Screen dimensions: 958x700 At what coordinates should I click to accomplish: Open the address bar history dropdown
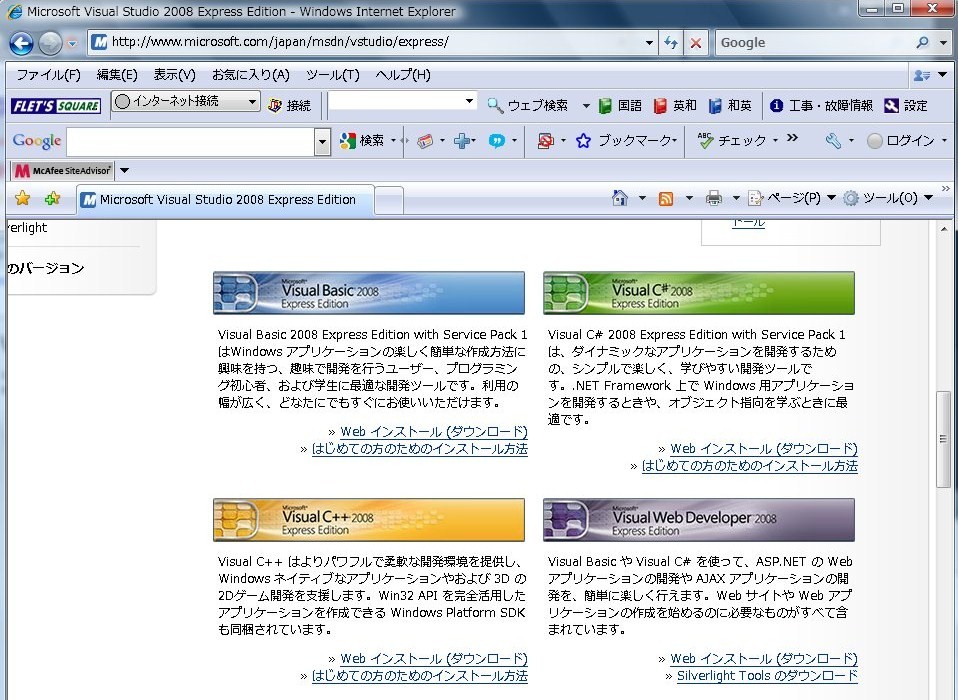(649, 43)
